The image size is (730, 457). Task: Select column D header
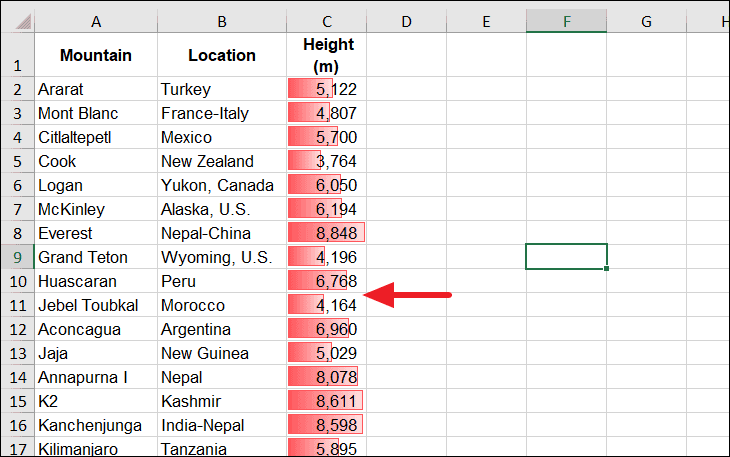[x=406, y=21]
